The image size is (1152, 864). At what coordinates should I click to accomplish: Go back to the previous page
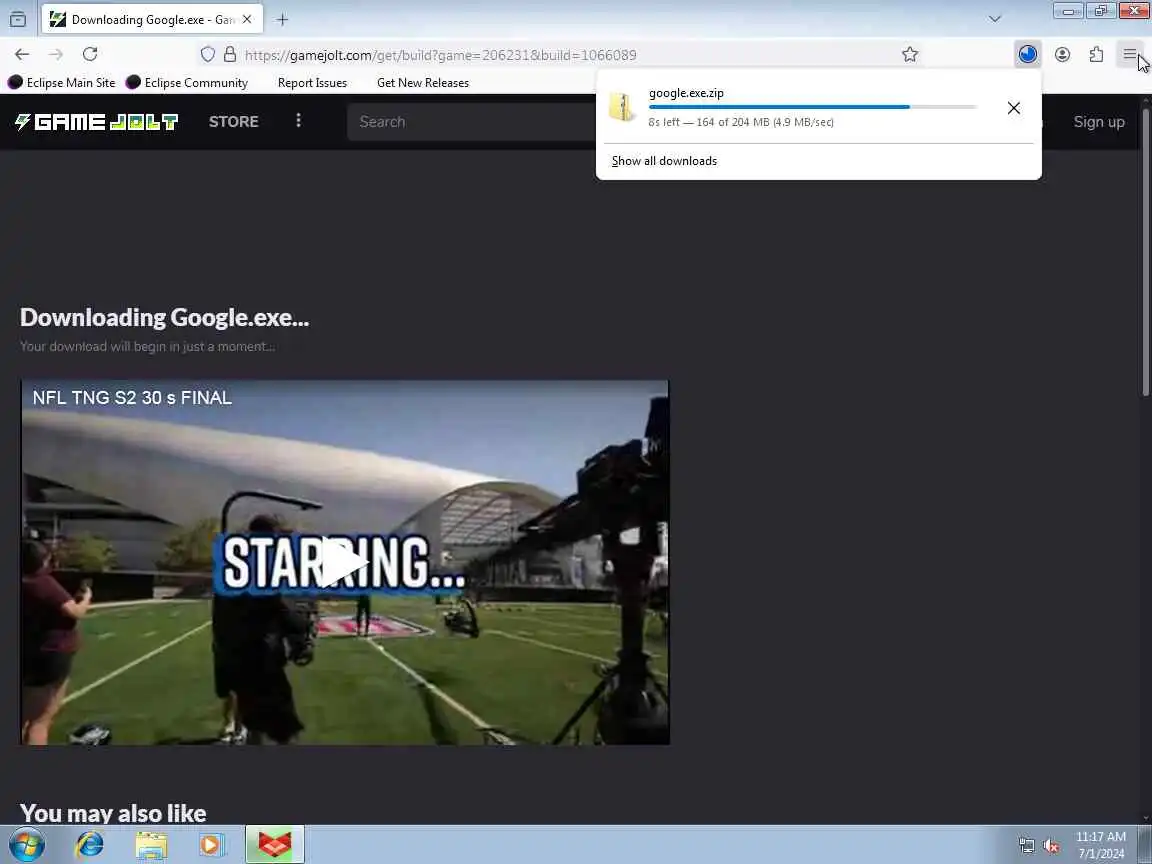coord(22,54)
